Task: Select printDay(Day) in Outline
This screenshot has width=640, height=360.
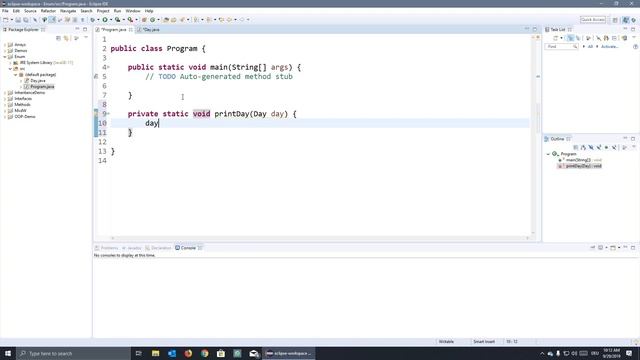Action: [580, 166]
